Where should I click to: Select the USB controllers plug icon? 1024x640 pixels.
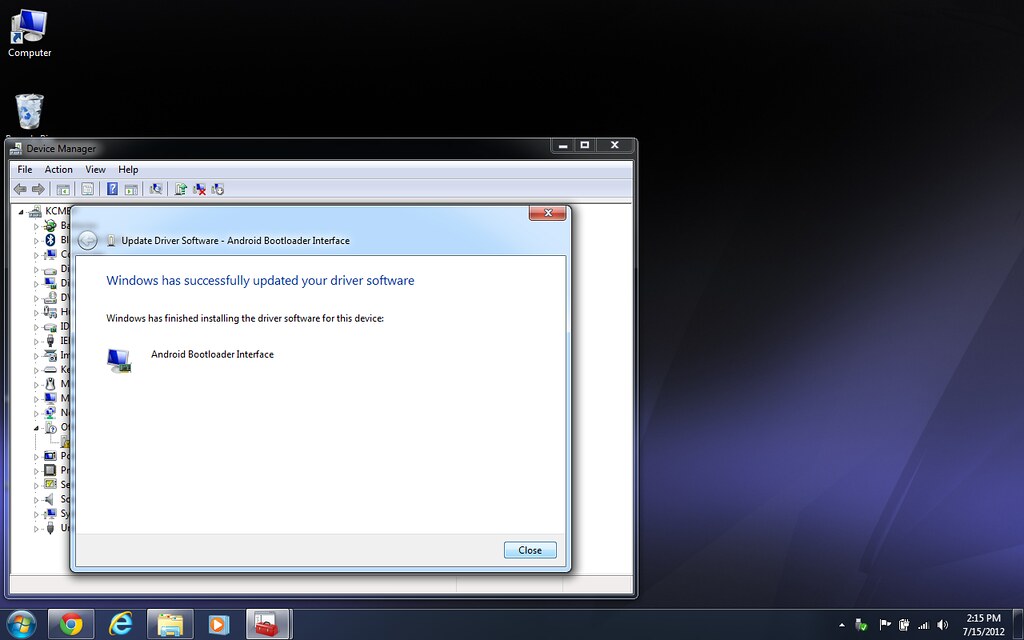click(50, 528)
